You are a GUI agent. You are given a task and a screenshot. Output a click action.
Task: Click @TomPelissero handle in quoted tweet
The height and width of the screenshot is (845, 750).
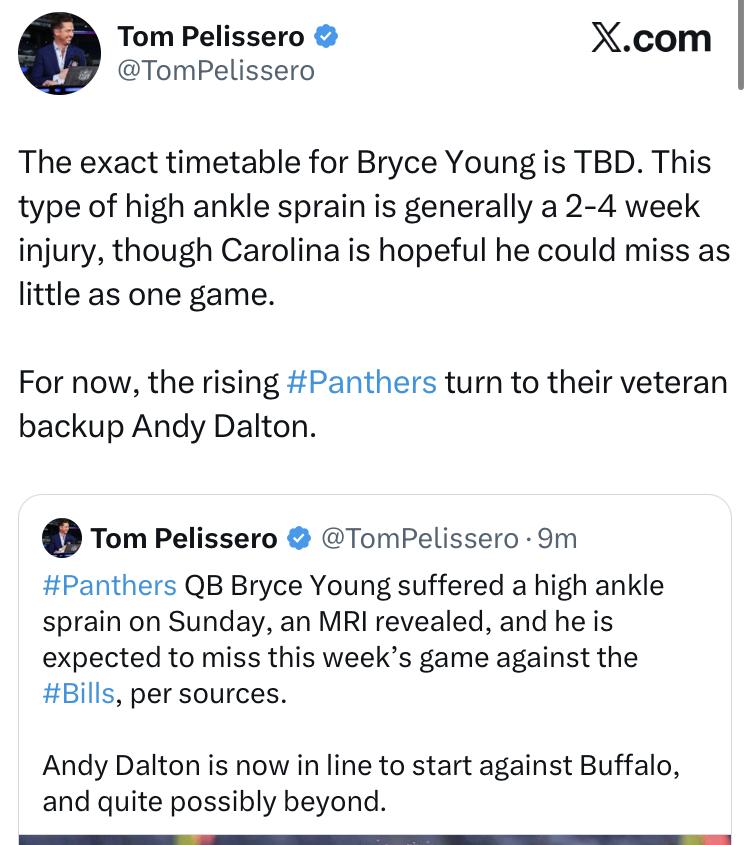418,539
